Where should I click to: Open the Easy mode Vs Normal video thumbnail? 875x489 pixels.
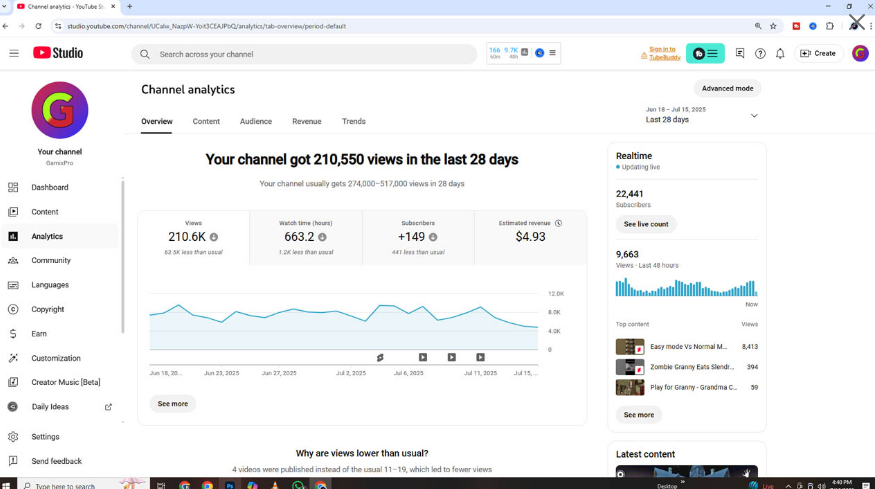tap(630, 347)
